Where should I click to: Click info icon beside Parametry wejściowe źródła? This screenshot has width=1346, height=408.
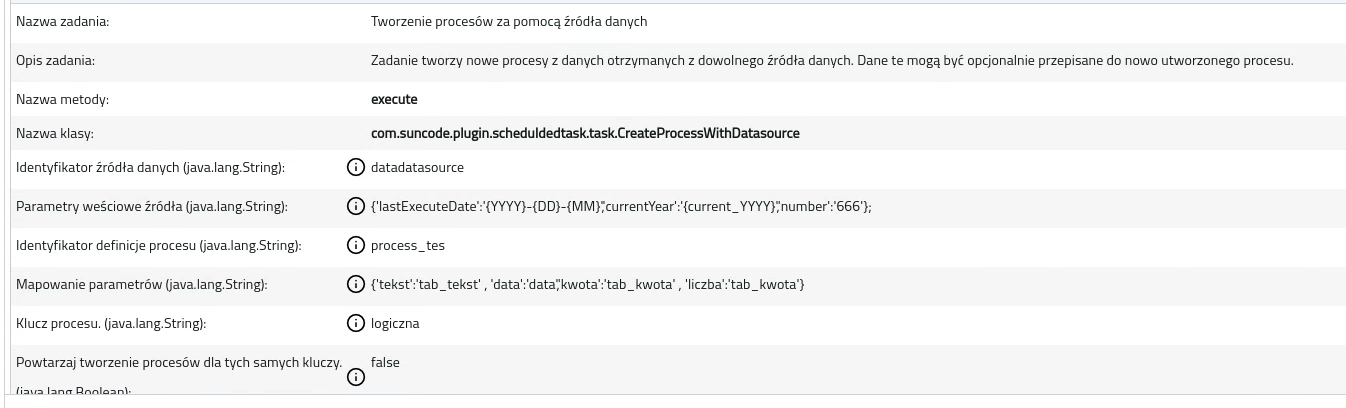tap(355, 206)
